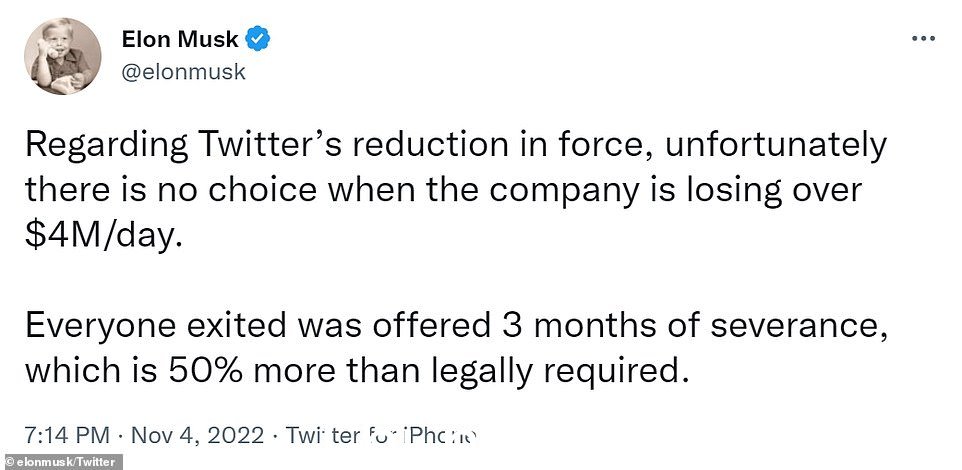Open the @elonmusk handle link
This screenshot has width=962, height=470.
click(183, 72)
